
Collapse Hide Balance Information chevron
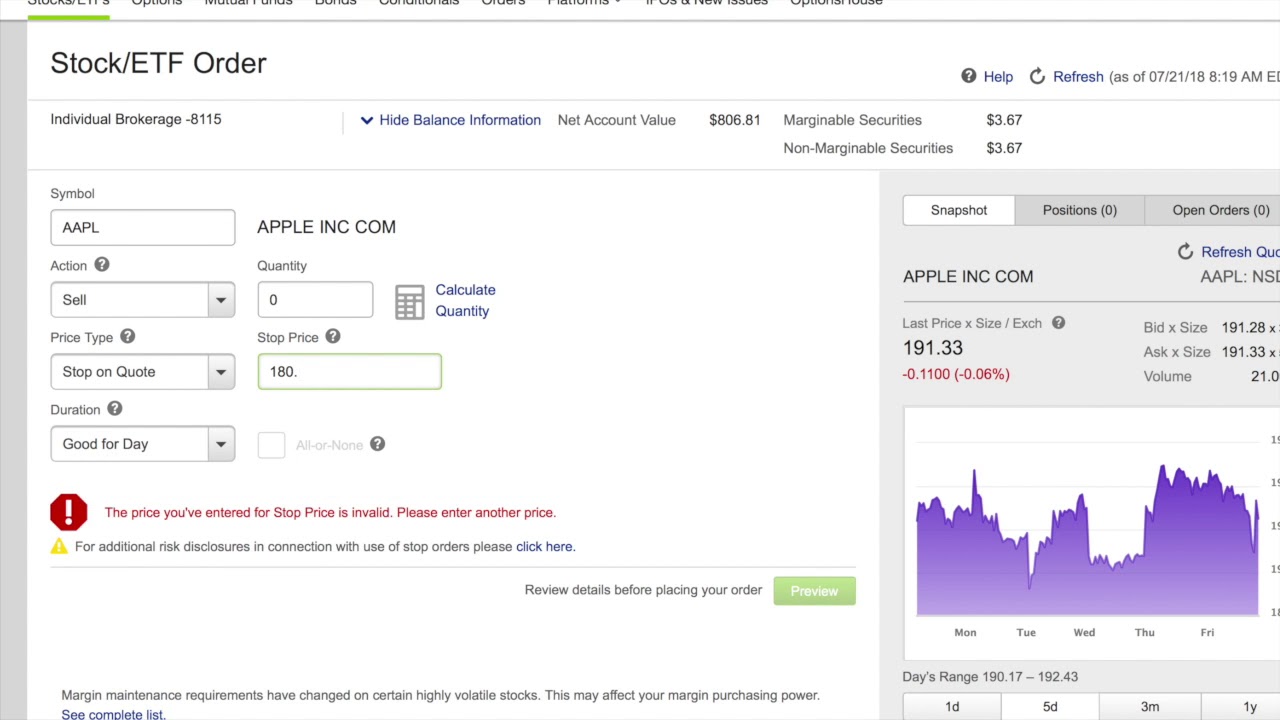pyautogui.click(x=366, y=120)
